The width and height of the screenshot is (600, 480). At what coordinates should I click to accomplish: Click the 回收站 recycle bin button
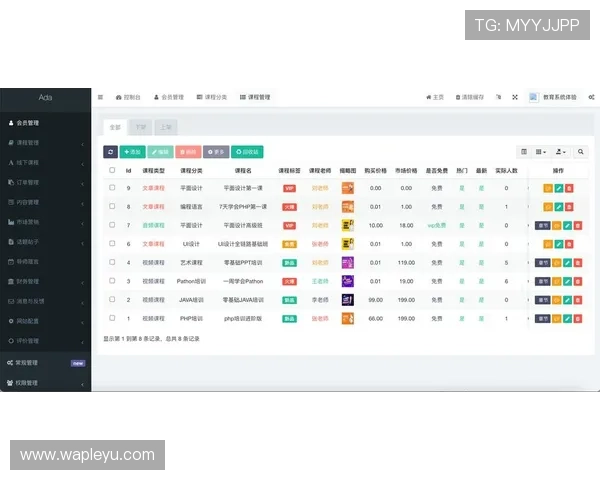pos(247,152)
